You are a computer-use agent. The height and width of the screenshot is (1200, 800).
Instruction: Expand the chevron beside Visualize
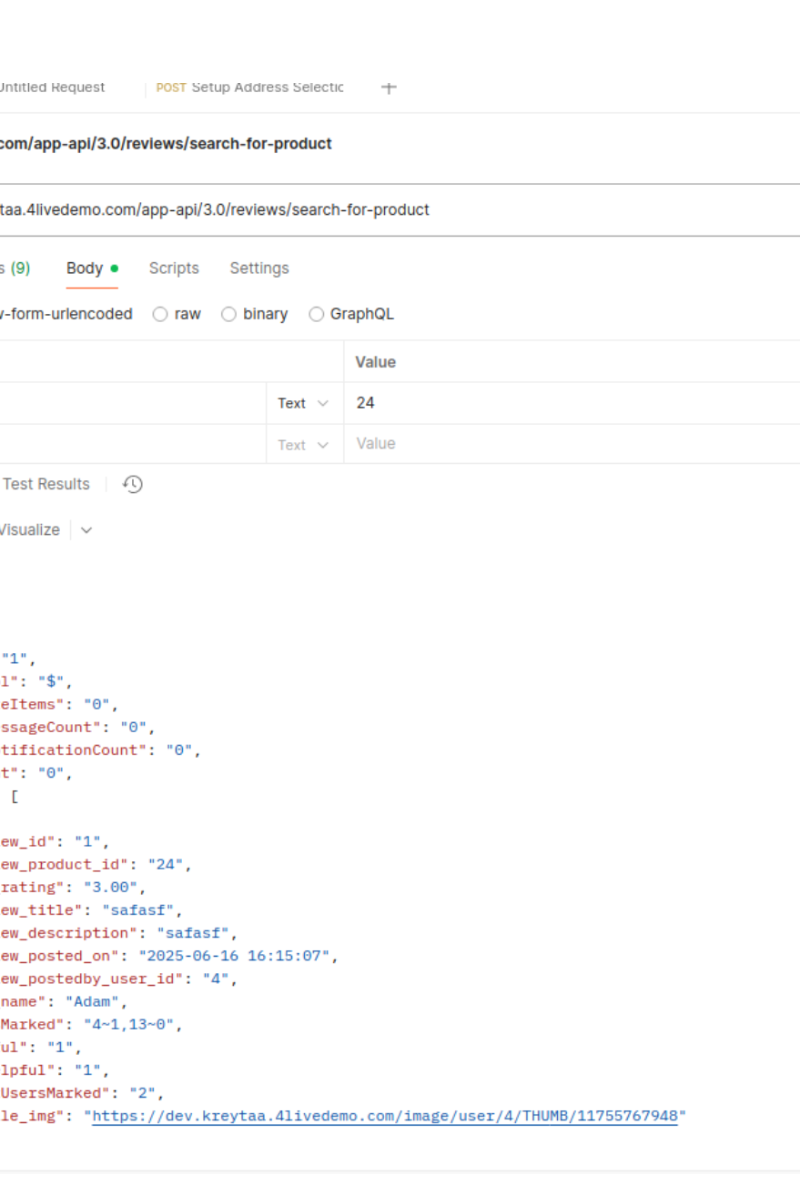[x=86, y=530]
